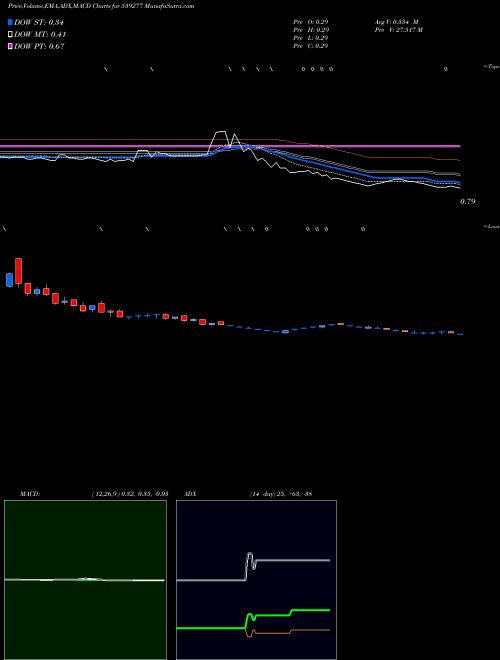500x660 pixels.
Task: Click the 'Pre V: 27.517 M' volume text
Action: (399, 30)
